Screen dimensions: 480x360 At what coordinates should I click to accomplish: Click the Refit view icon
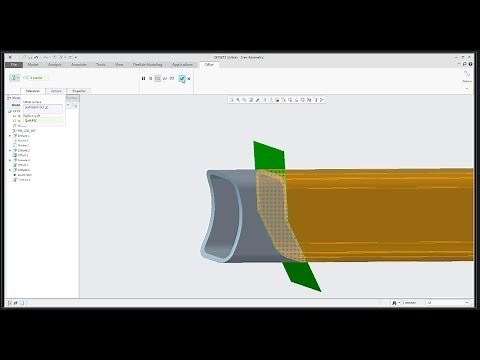tap(231, 100)
